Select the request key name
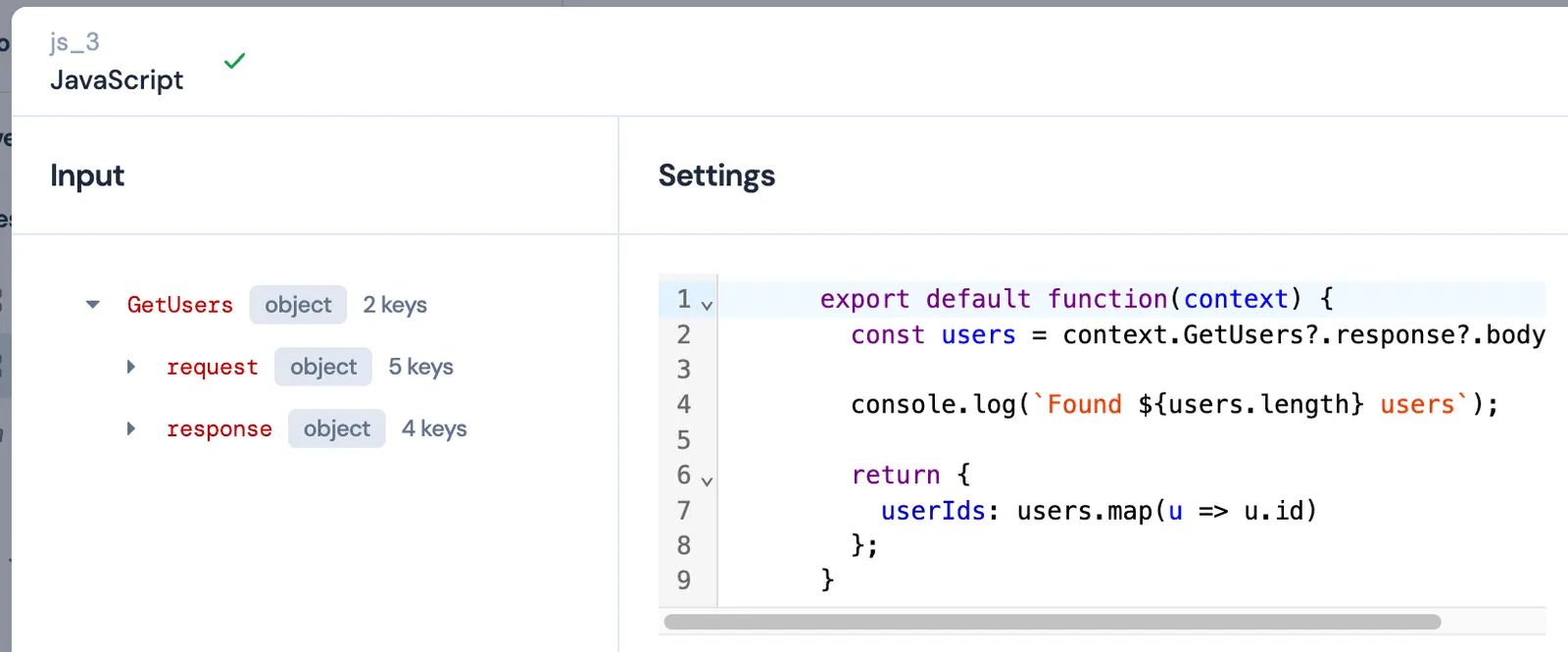 [212, 367]
